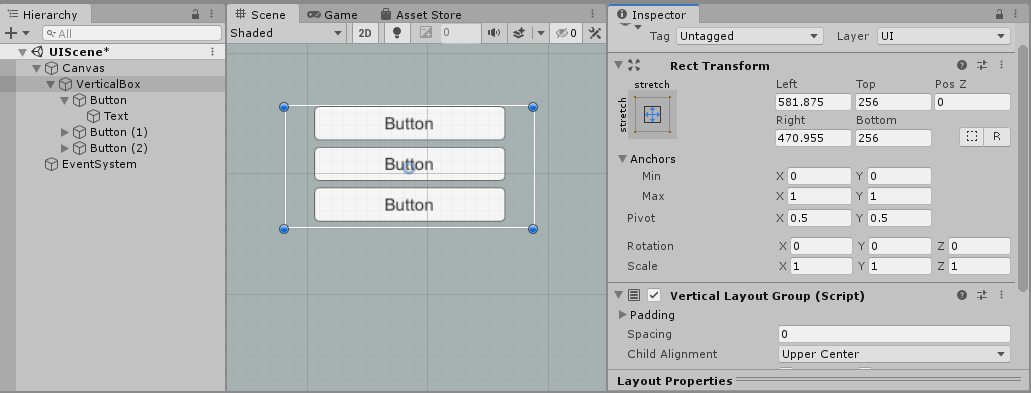Screen dimensions: 1031x393
Task: Switch to the Scene tab
Action: tap(261, 14)
